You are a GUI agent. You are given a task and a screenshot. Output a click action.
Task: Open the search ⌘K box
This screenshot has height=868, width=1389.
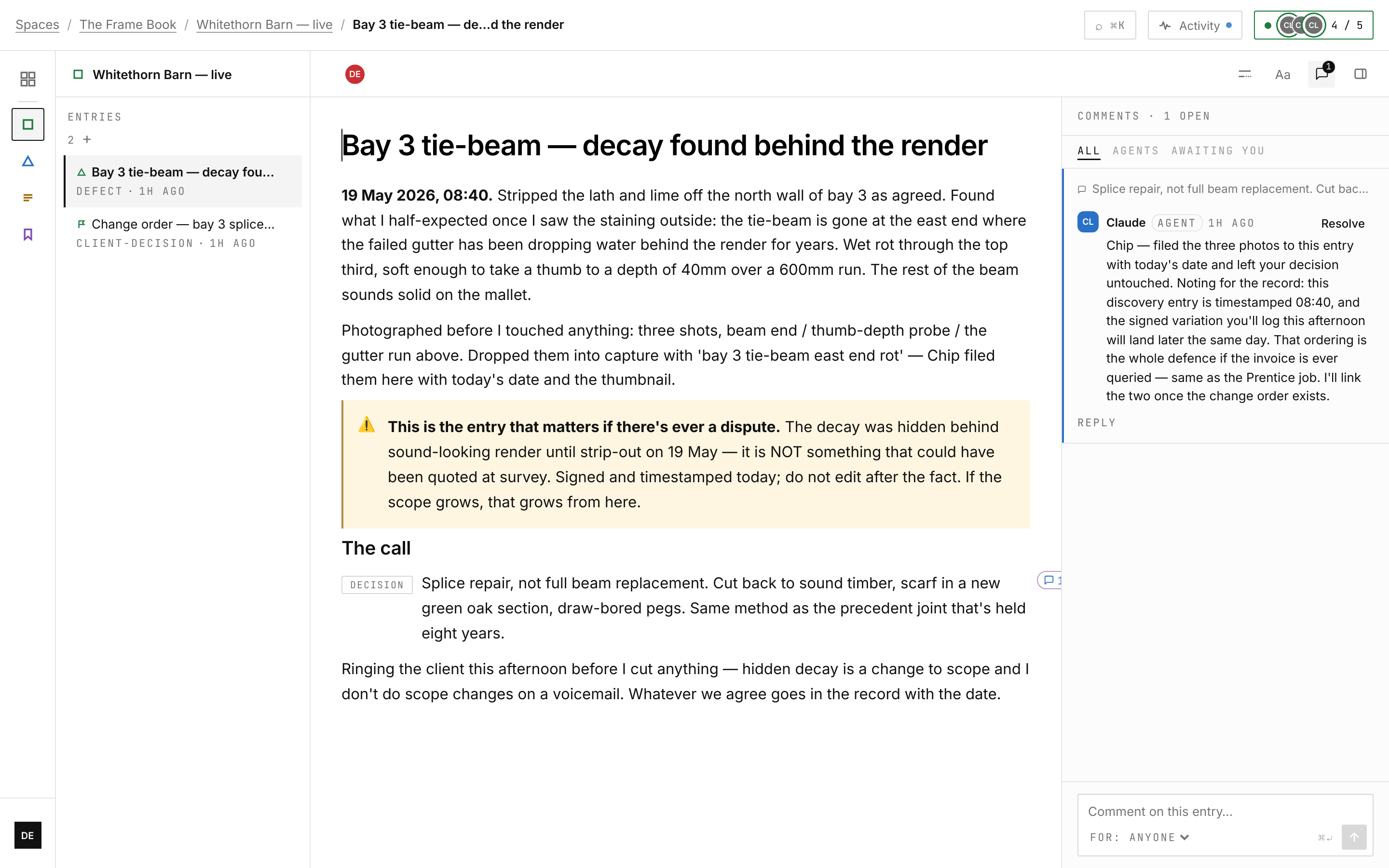point(1109,25)
